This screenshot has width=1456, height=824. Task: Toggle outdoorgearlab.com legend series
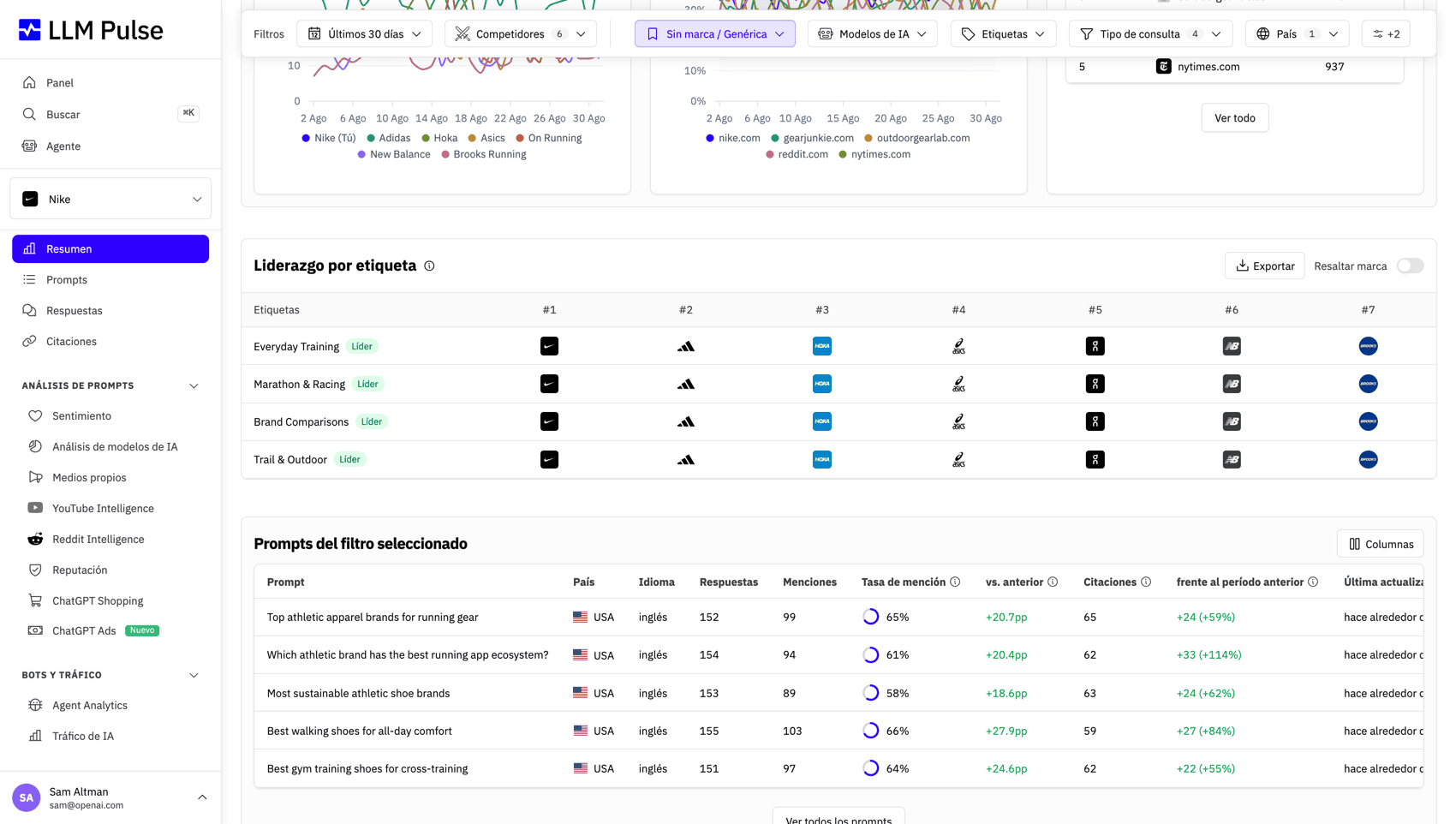pos(917,138)
